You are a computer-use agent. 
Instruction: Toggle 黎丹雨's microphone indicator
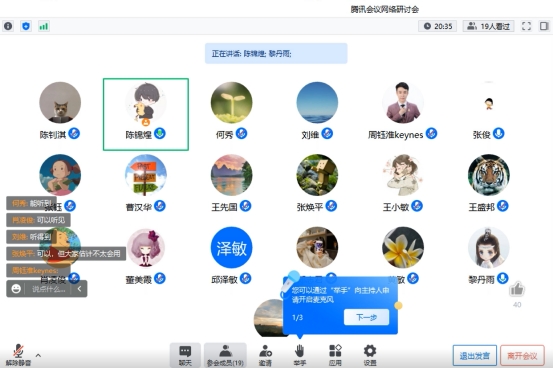pos(503,278)
